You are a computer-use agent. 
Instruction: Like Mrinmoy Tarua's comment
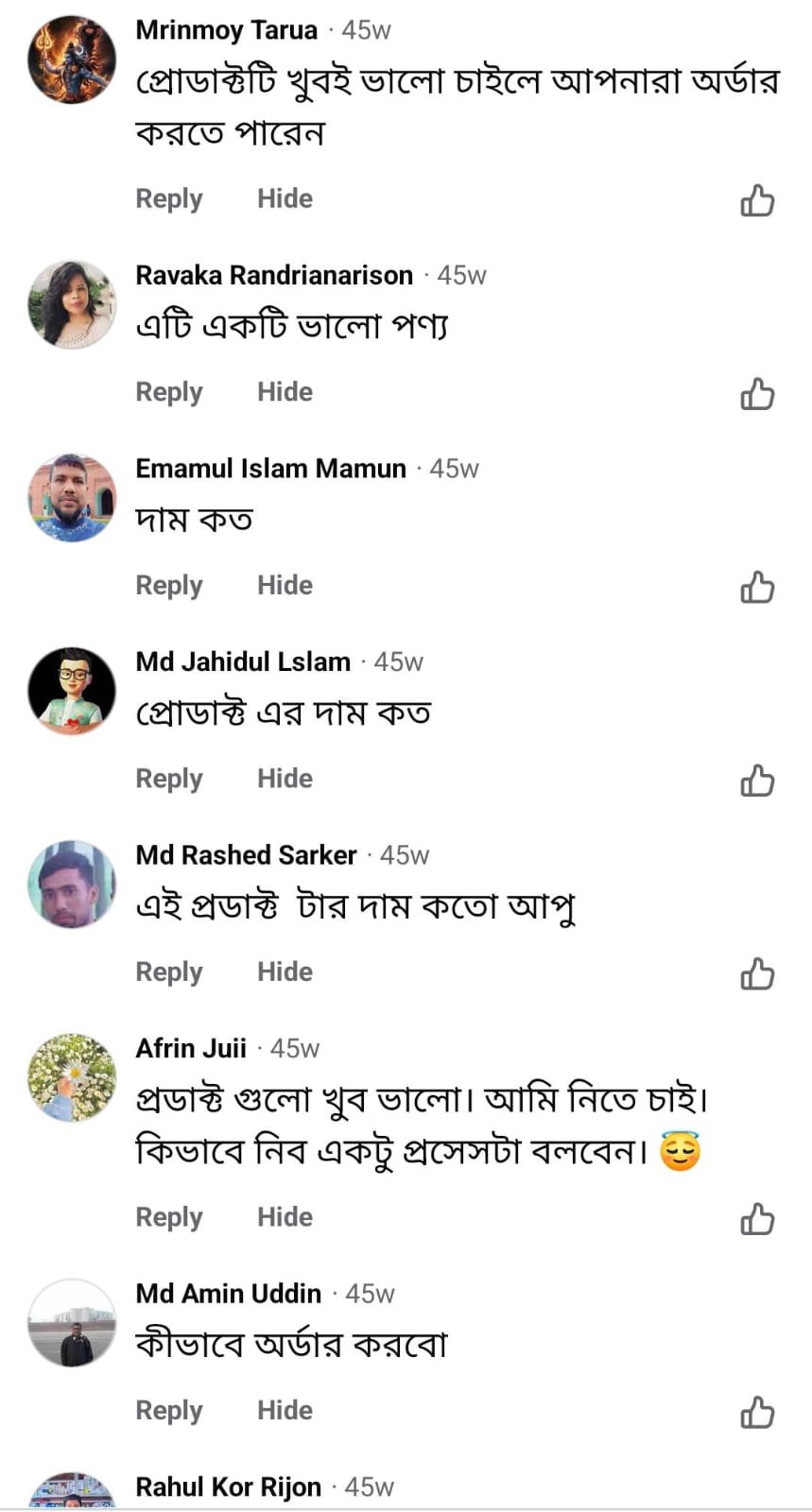[x=757, y=200]
